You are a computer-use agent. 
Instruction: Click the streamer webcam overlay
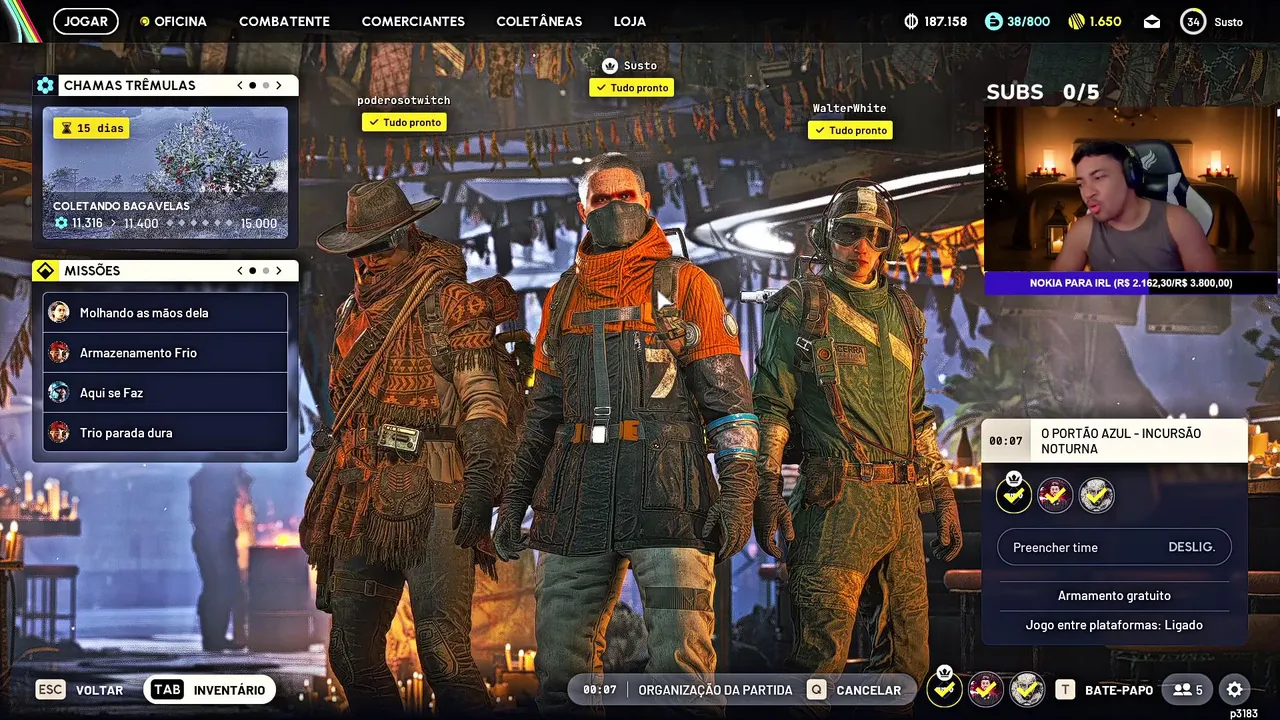pos(1131,189)
